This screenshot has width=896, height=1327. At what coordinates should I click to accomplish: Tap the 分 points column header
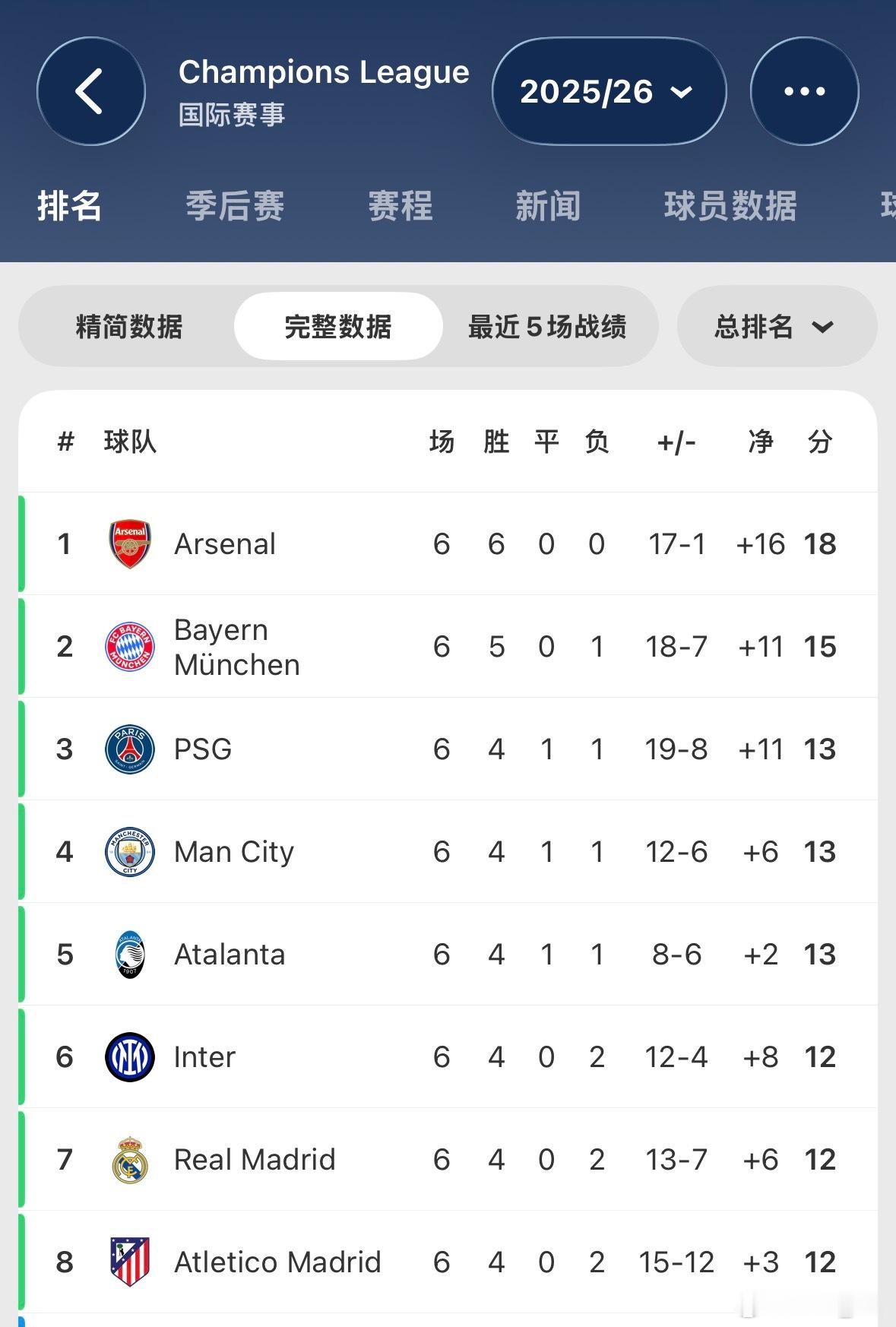coord(820,442)
